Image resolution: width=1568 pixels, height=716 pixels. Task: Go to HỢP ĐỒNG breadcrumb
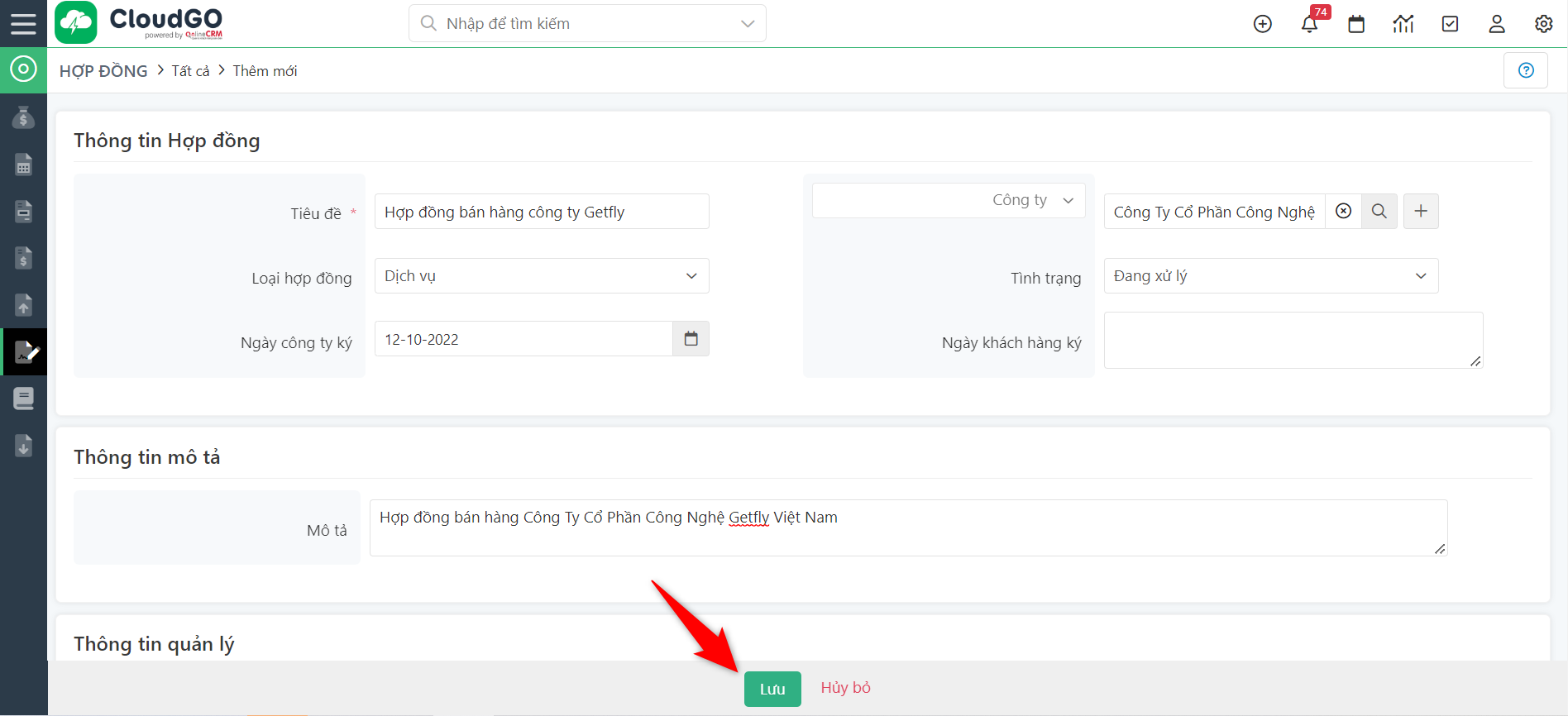[x=103, y=71]
